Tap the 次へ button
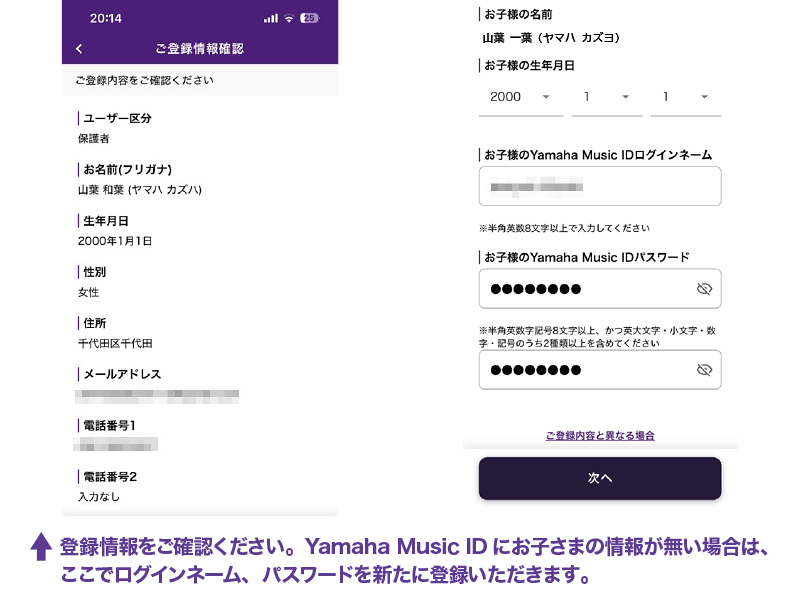Viewport: 800px width, 600px height. [600, 478]
